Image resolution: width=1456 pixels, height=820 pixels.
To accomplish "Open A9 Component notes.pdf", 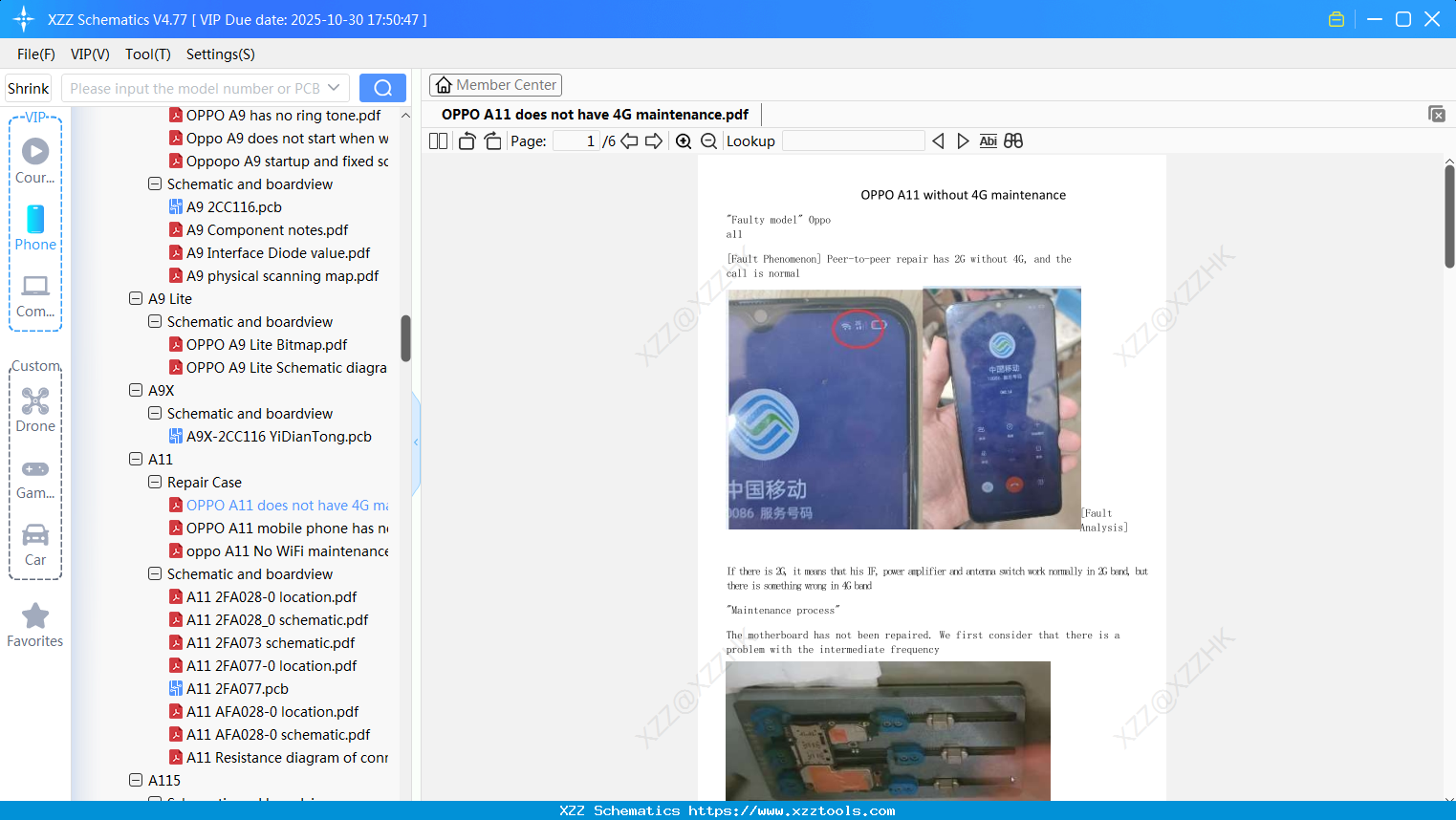I will pos(268,230).
